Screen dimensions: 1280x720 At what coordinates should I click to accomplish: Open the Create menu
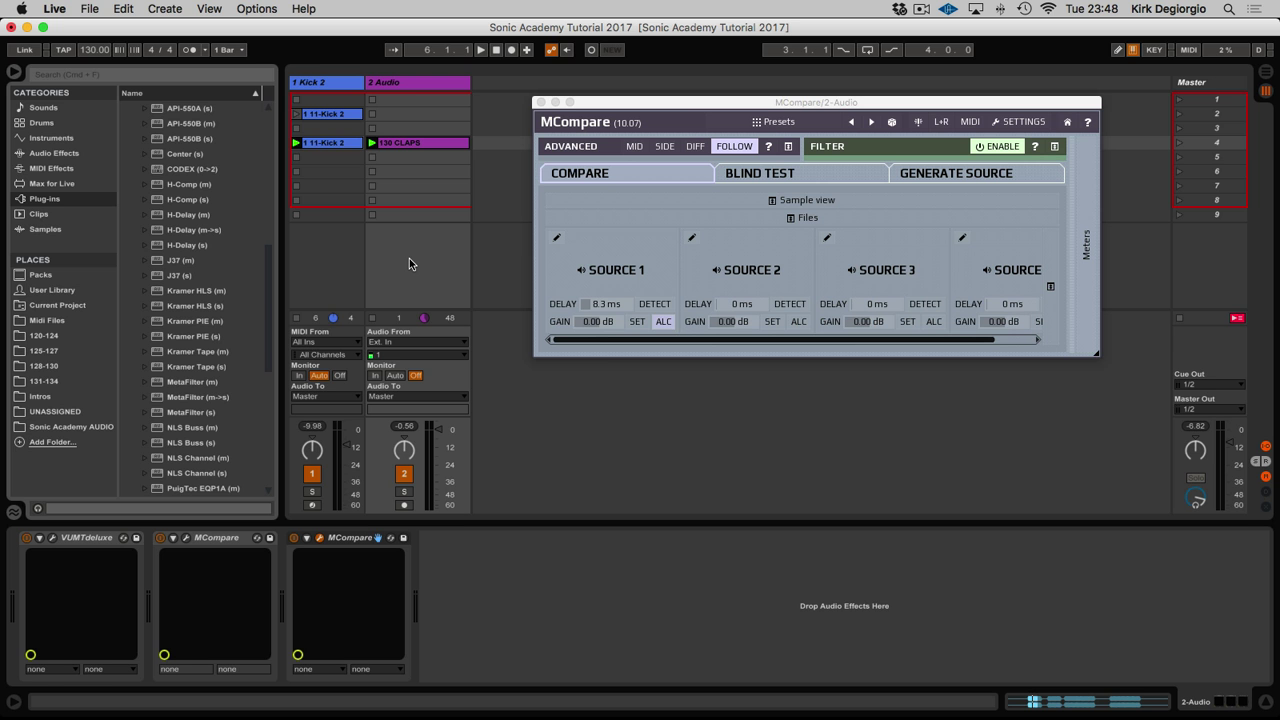(165, 9)
